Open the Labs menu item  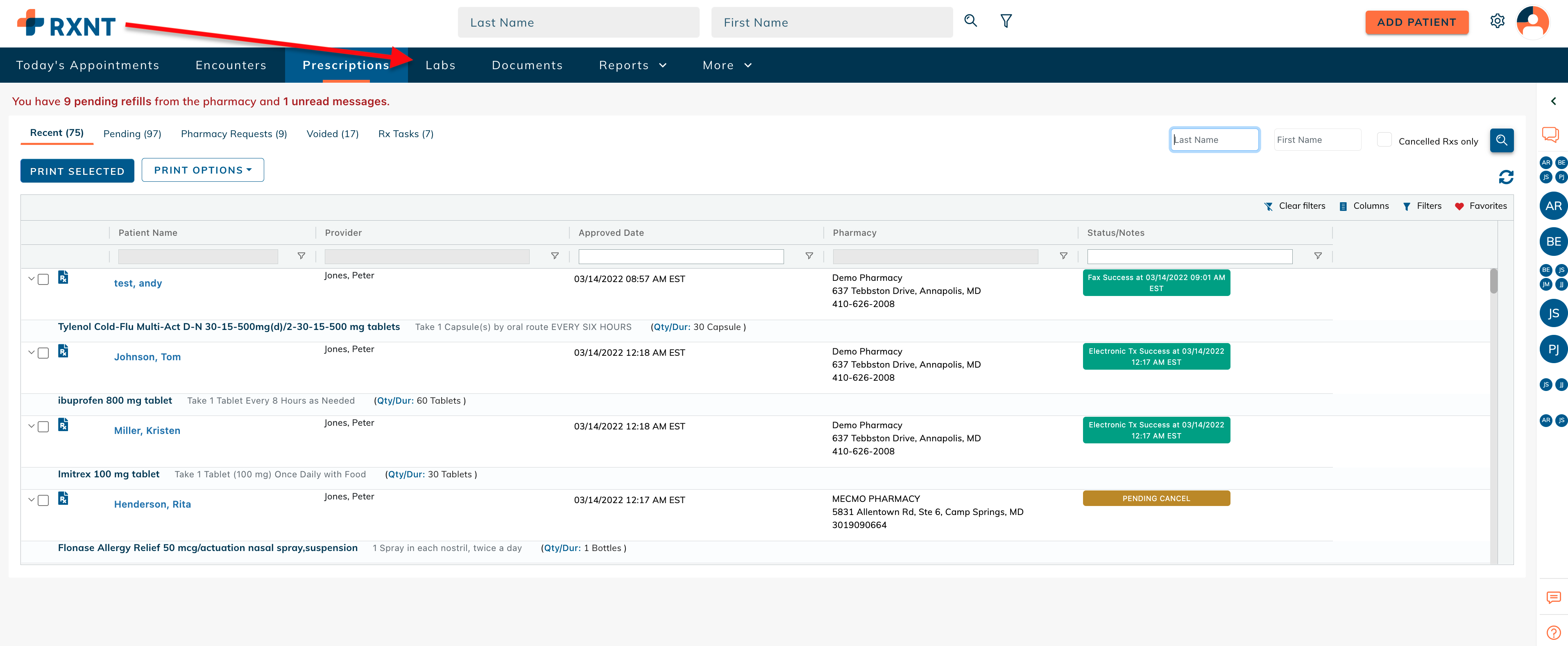tap(441, 65)
